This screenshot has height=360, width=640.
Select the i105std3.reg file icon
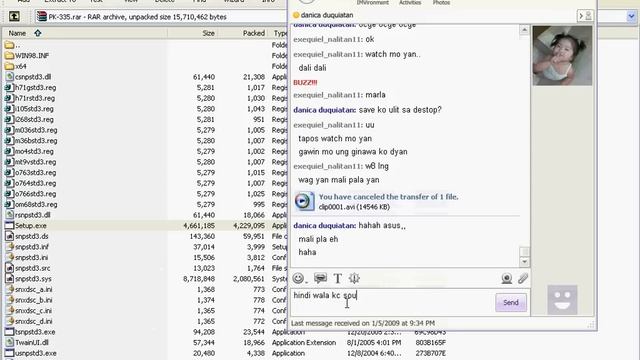click(x=9, y=109)
